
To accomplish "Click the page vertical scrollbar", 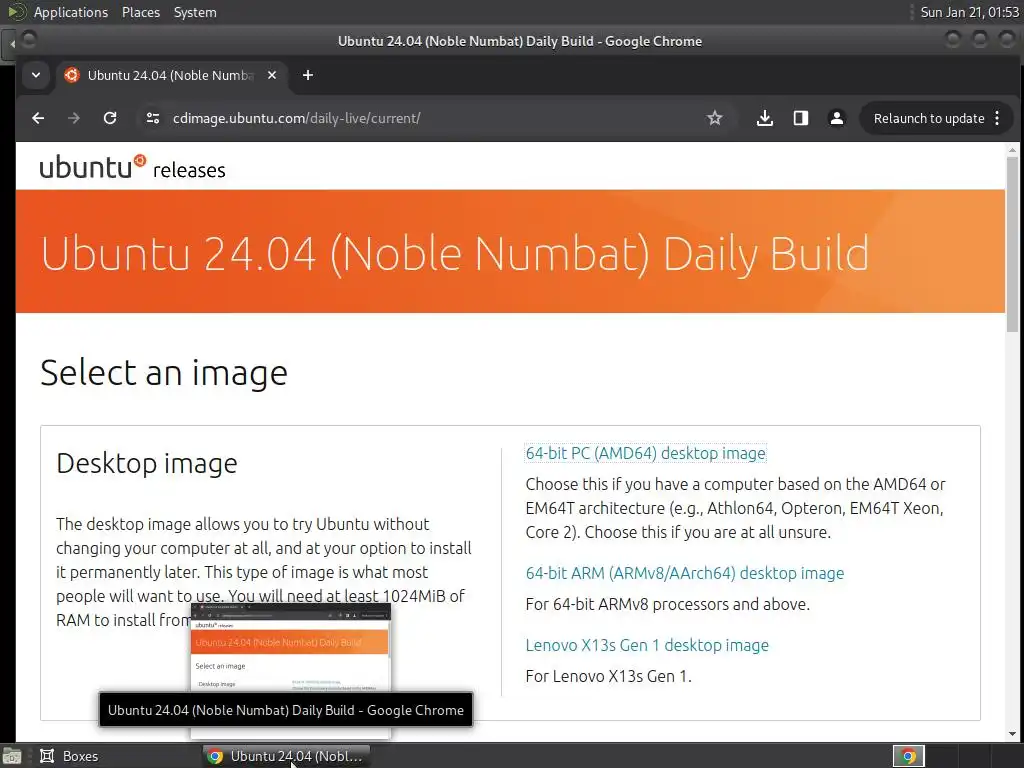I will coord(1012,245).
